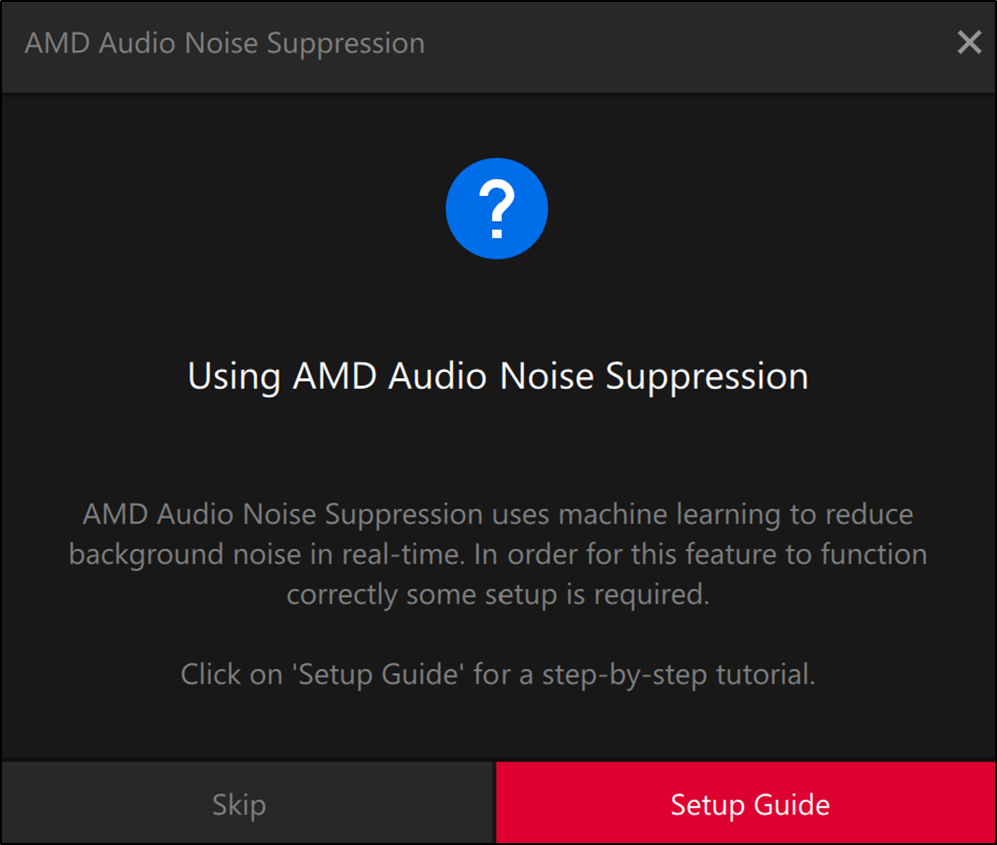Dismiss the dialog with the X icon

coord(969,43)
